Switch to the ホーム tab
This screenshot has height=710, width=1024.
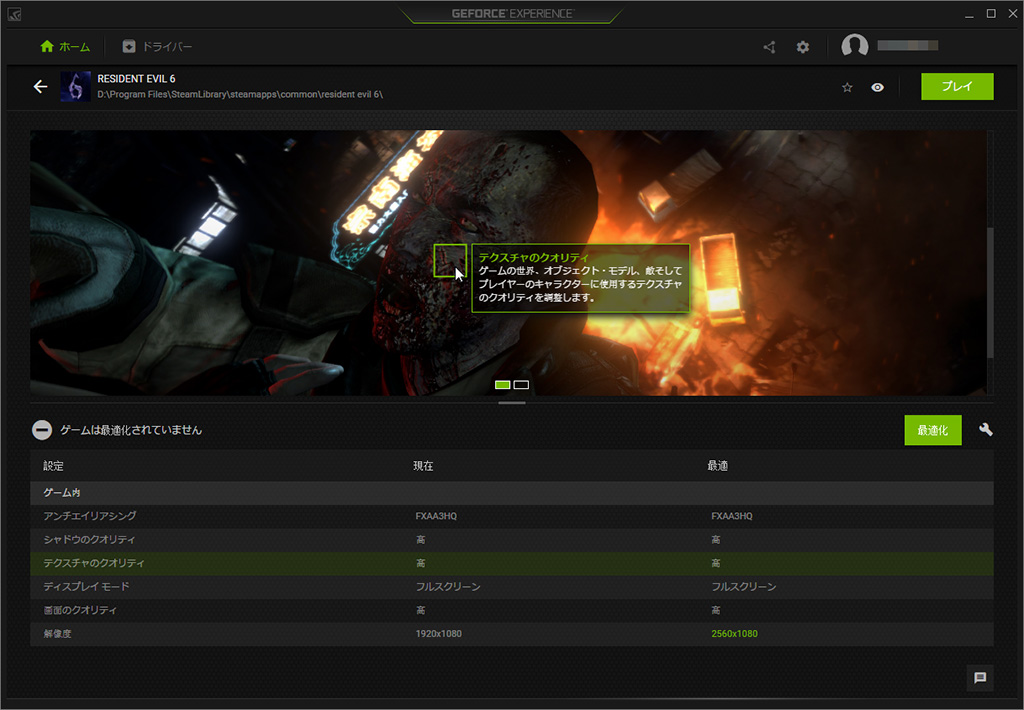coord(65,47)
